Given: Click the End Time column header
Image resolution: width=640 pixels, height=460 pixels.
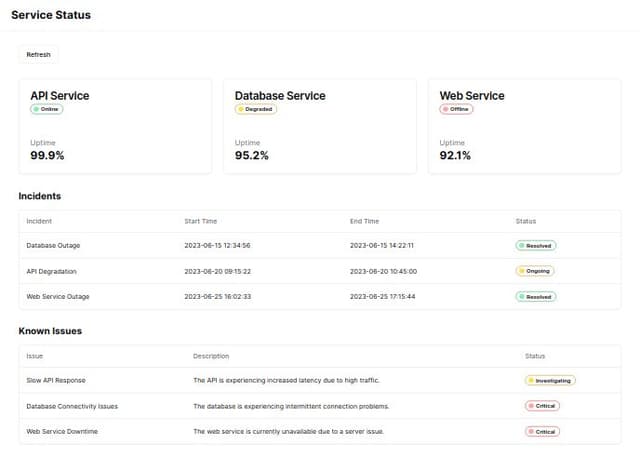Looking at the screenshot, I should pyautogui.click(x=364, y=221).
